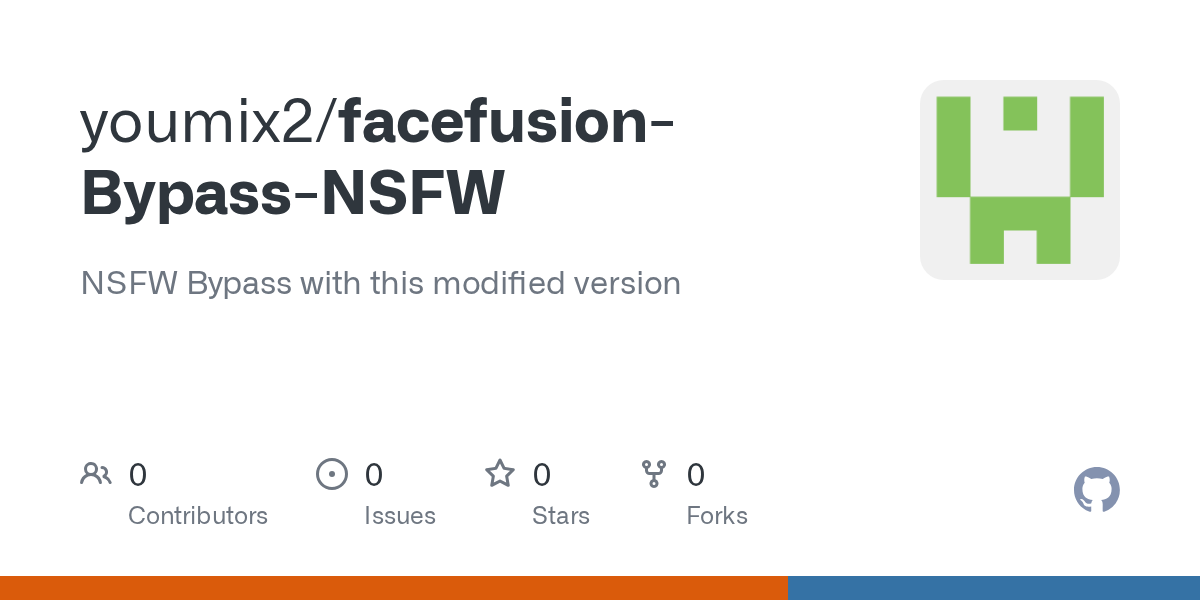This screenshot has width=1200, height=600.
Task: Click the Issues circle-dot icon
Action: [x=332, y=474]
